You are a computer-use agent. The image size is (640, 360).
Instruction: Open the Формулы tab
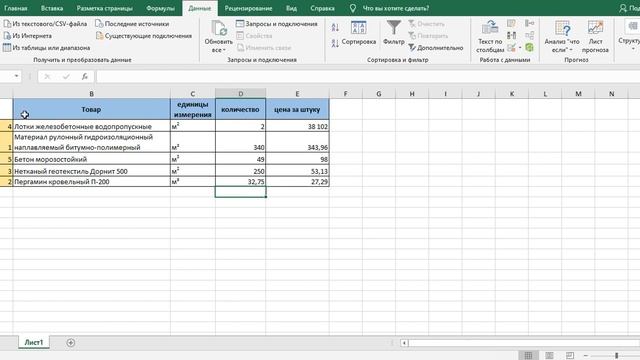coord(160,8)
